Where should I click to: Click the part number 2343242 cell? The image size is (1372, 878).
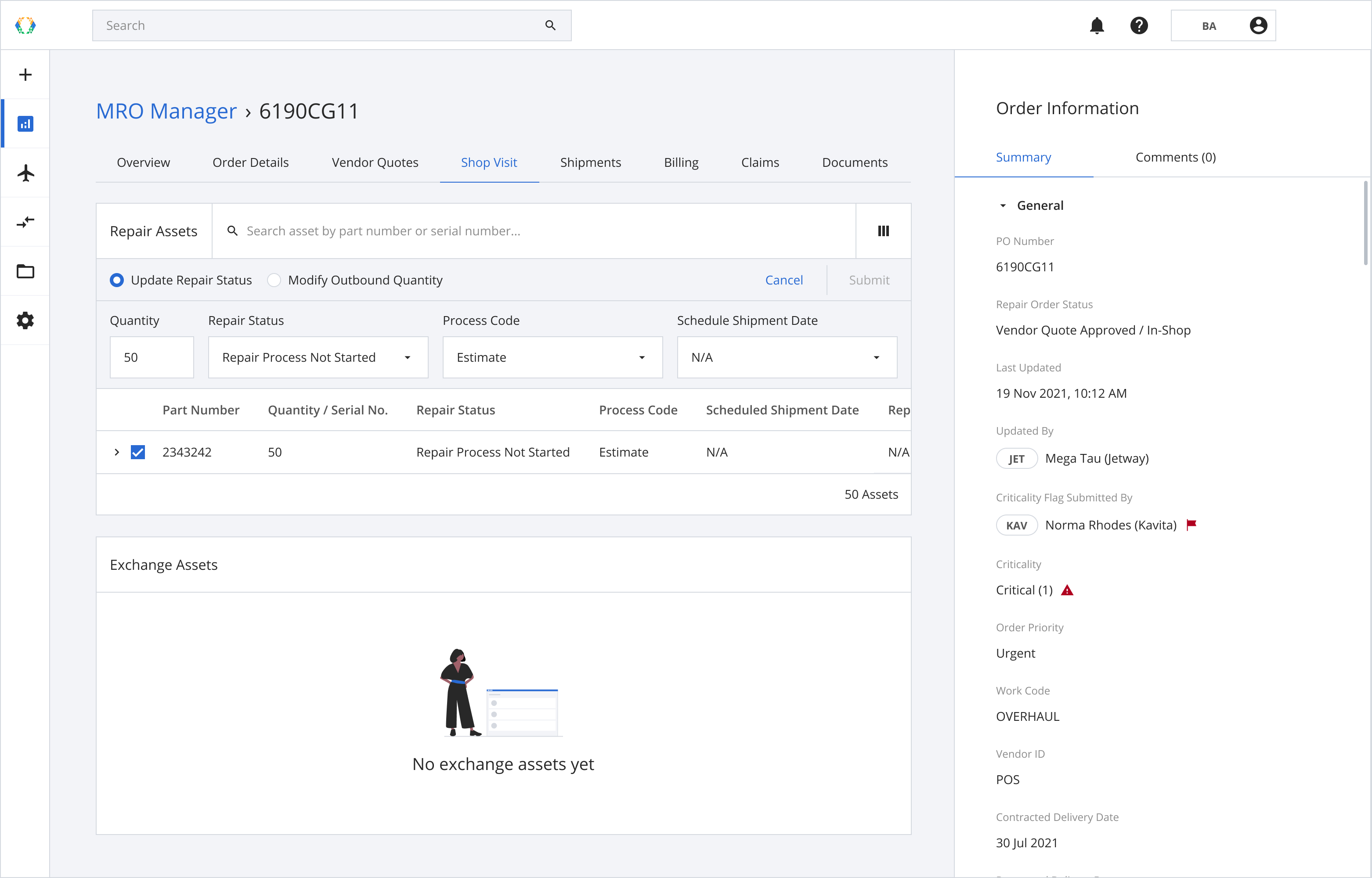(x=187, y=452)
